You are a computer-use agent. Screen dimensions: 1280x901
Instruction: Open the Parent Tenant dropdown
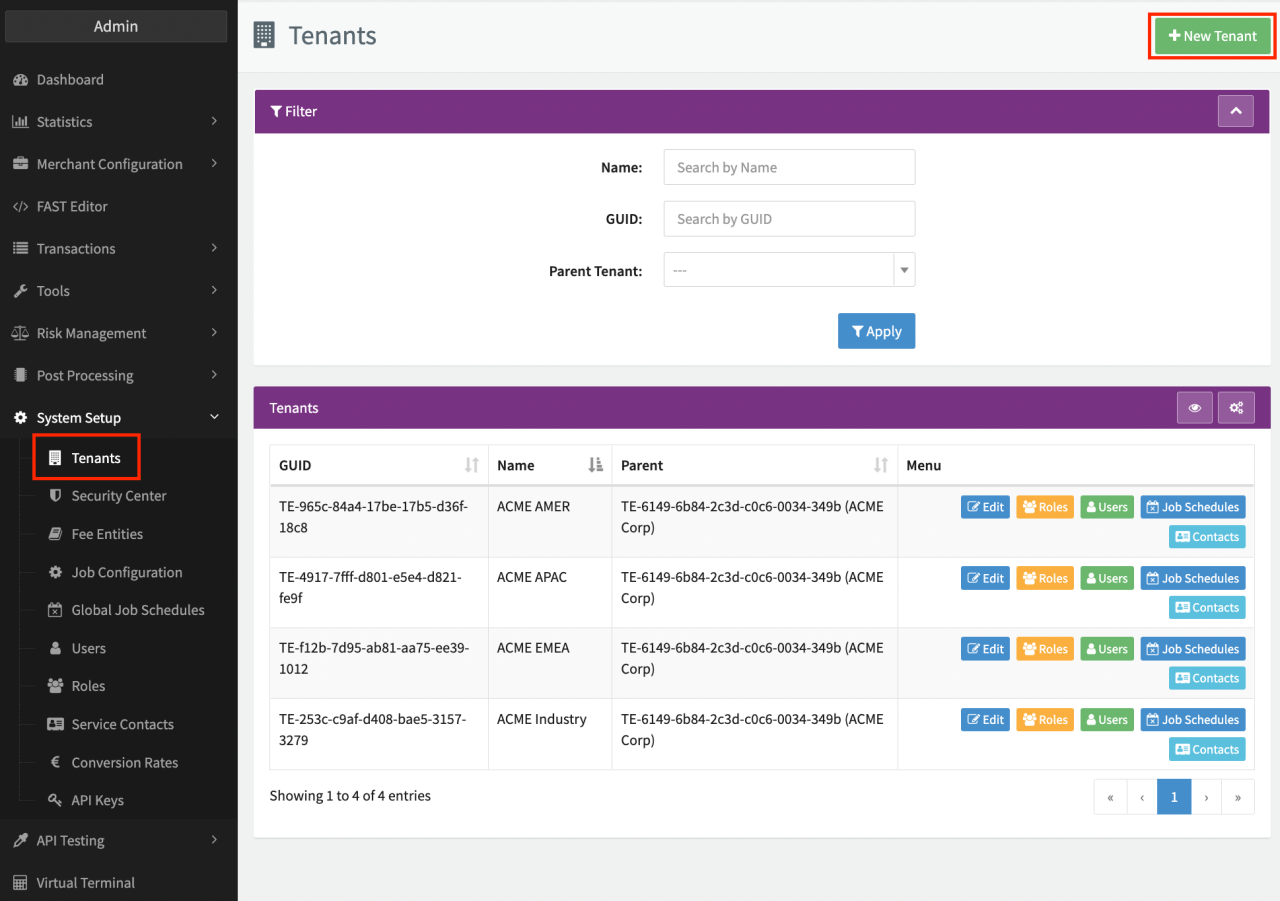(789, 270)
